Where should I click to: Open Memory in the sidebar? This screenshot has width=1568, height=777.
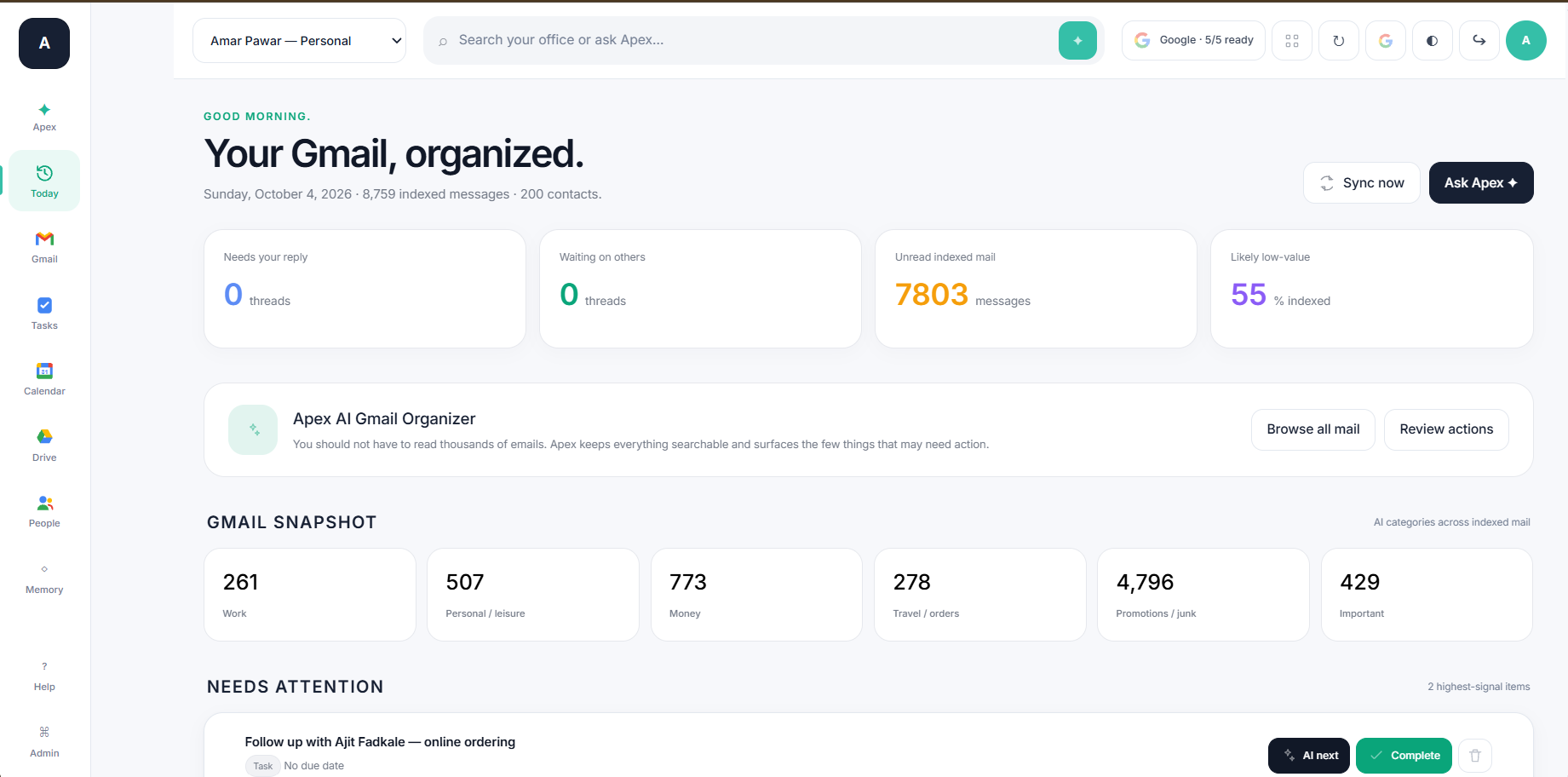[x=44, y=578]
